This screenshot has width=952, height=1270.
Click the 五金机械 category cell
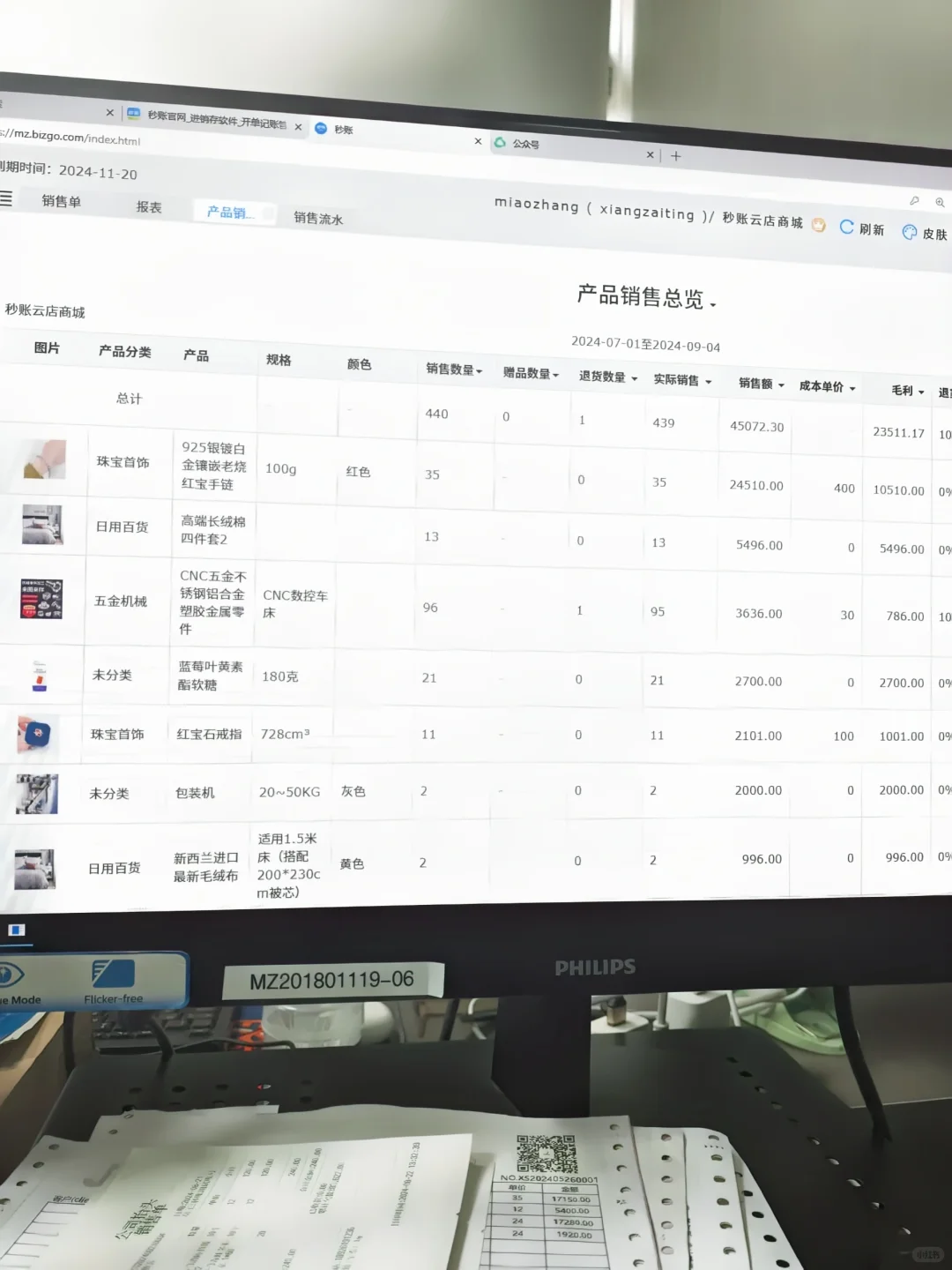(121, 601)
